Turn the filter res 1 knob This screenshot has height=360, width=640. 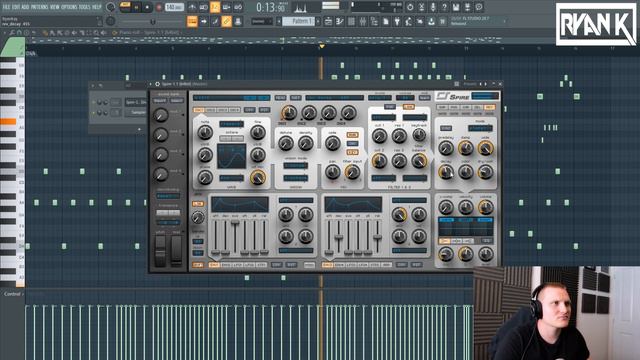tap(399, 136)
